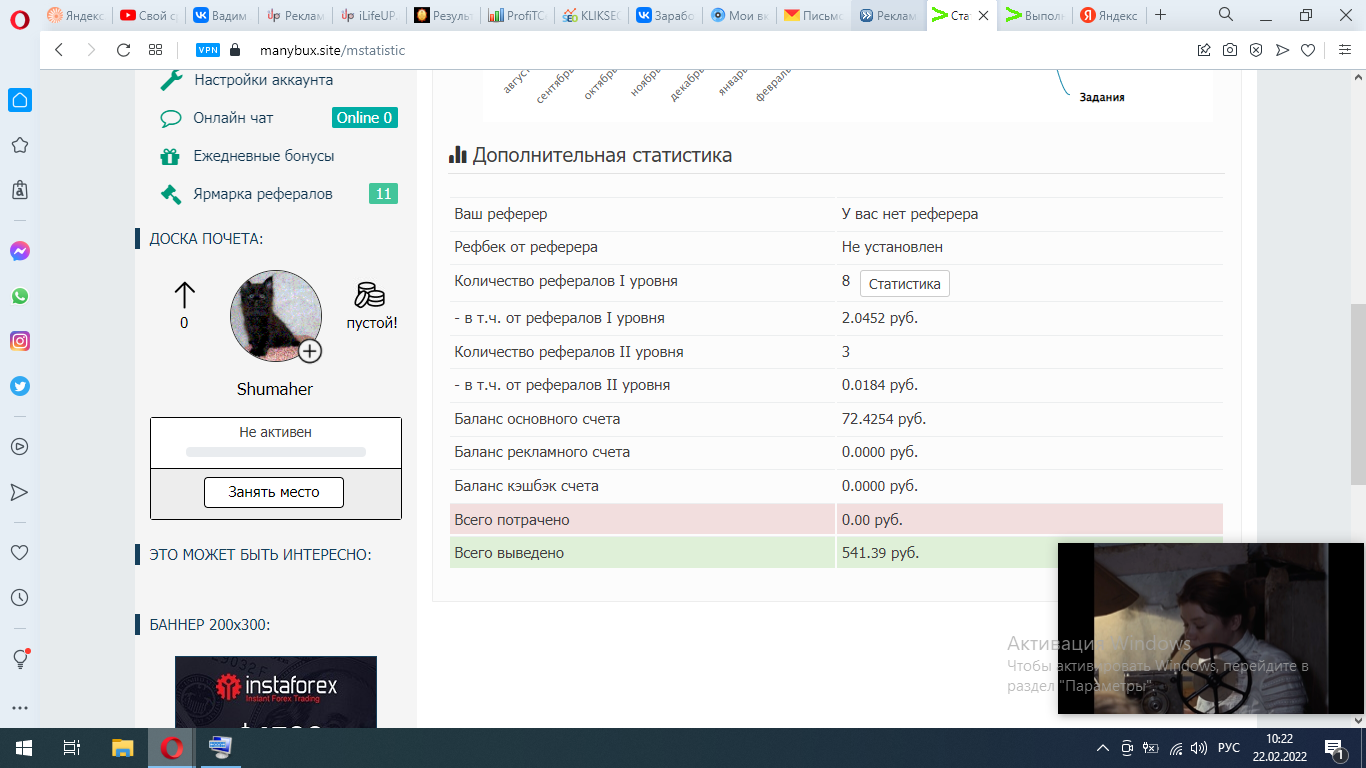Click the «Online 0» chat badge

[365, 118]
